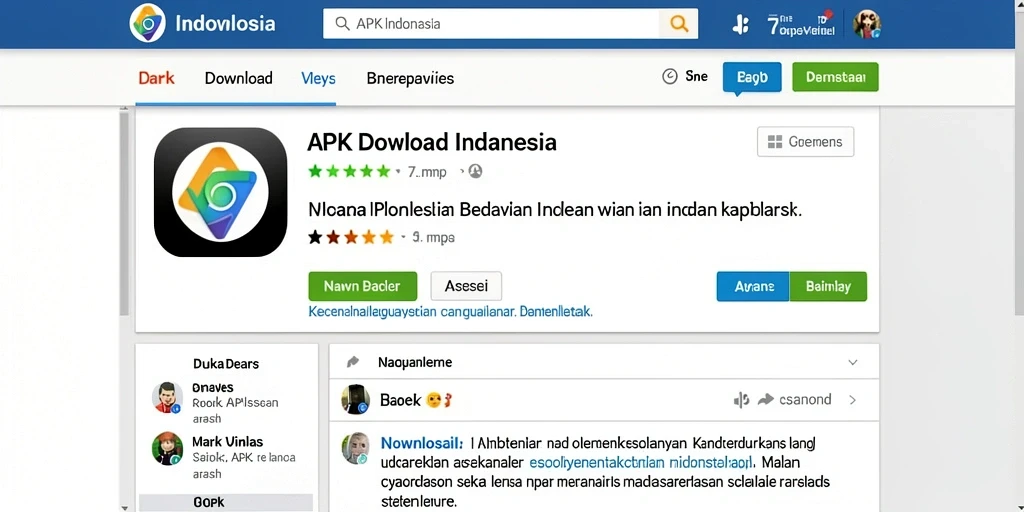Open the Download tab
The image size is (1024, 512).
coord(238,78)
